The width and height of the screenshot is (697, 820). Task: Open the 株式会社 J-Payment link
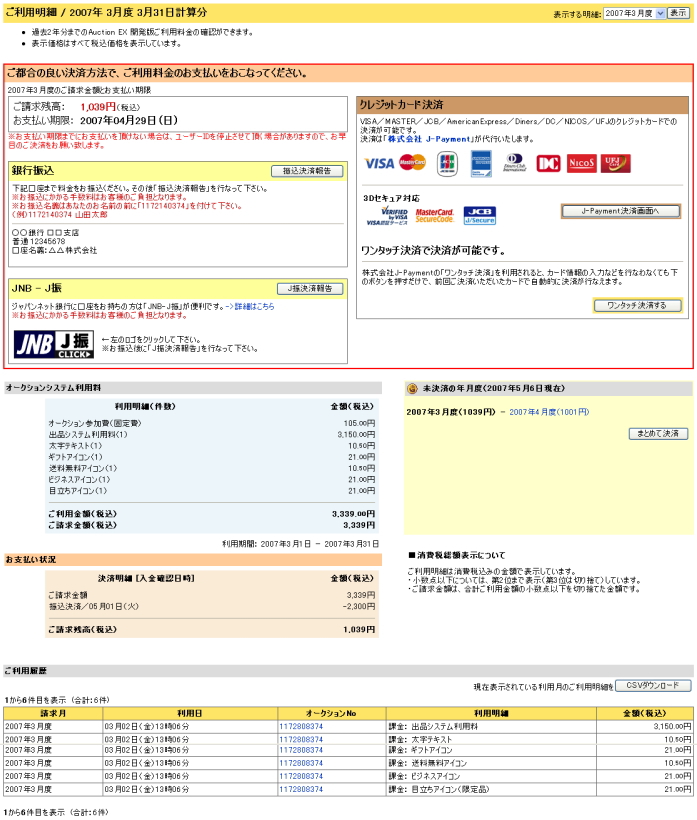tap(429, 139)
